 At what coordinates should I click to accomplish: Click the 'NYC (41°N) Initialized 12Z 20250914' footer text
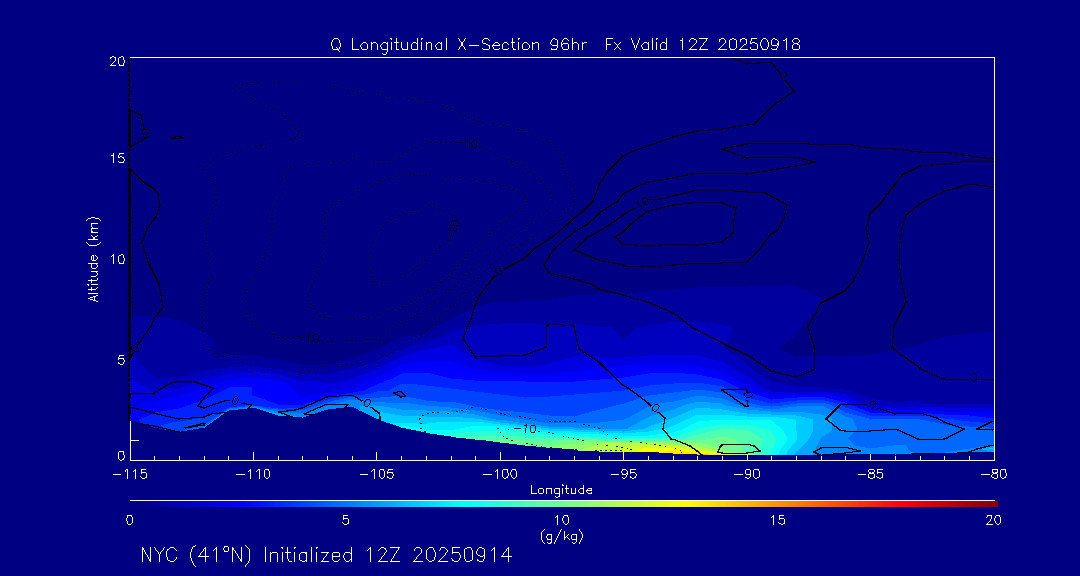tap(326, 555)
